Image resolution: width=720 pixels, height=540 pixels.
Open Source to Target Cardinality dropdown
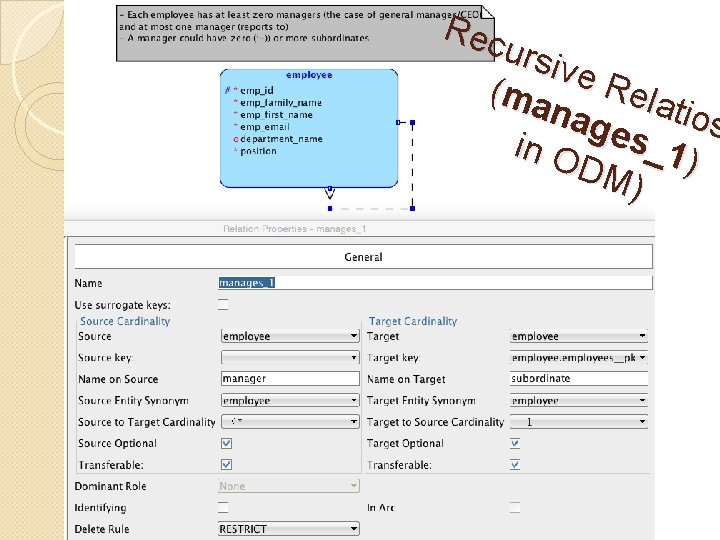[x=290, y=421]
